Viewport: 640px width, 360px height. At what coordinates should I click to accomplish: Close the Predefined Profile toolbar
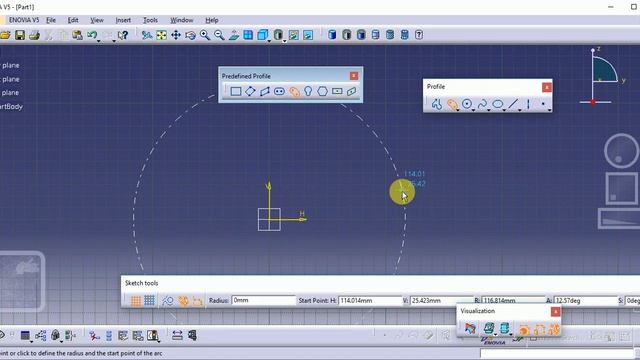tap(354, 76)
